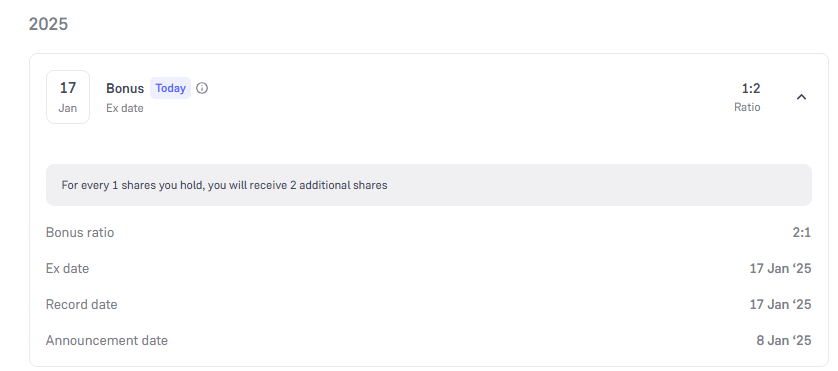
Task: Click the Bonus ratio row label
Action: pyautogui.click(x=80, y=233)
